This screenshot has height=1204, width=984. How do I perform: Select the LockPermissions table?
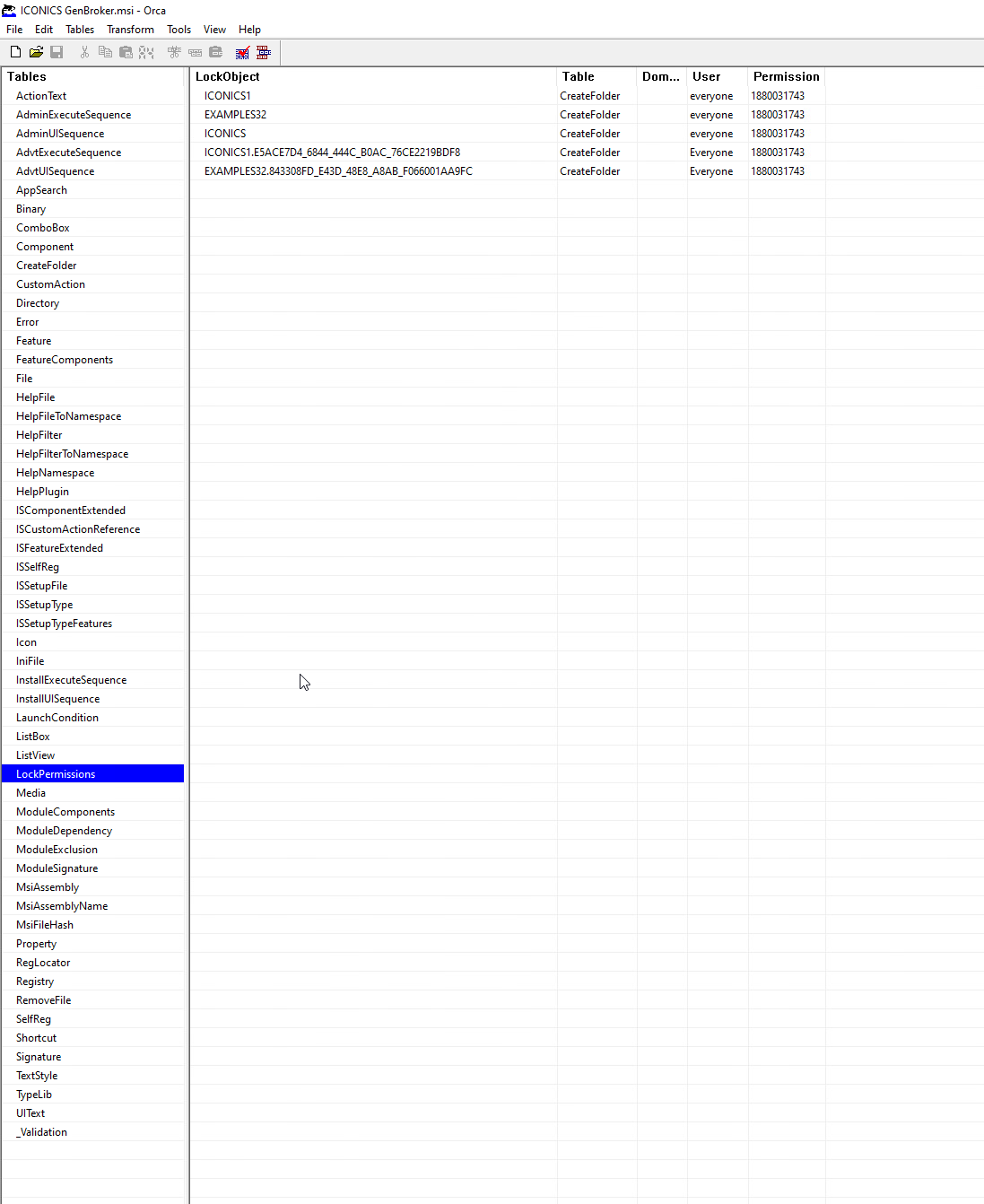[92, 773]
